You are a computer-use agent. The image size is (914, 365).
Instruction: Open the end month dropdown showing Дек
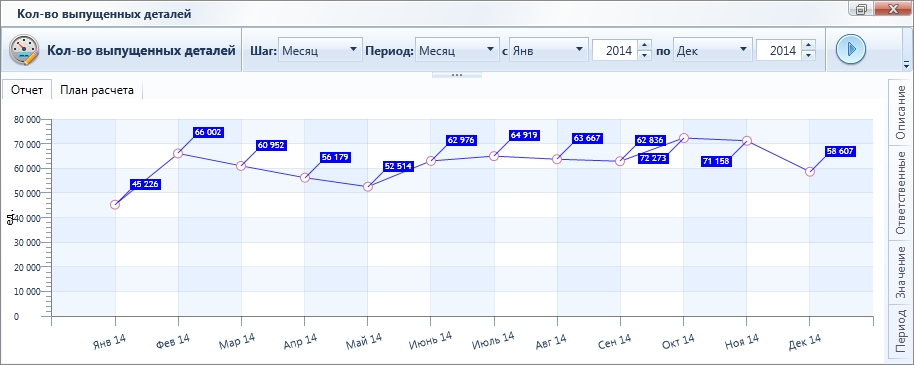click(x=712, y=51)
